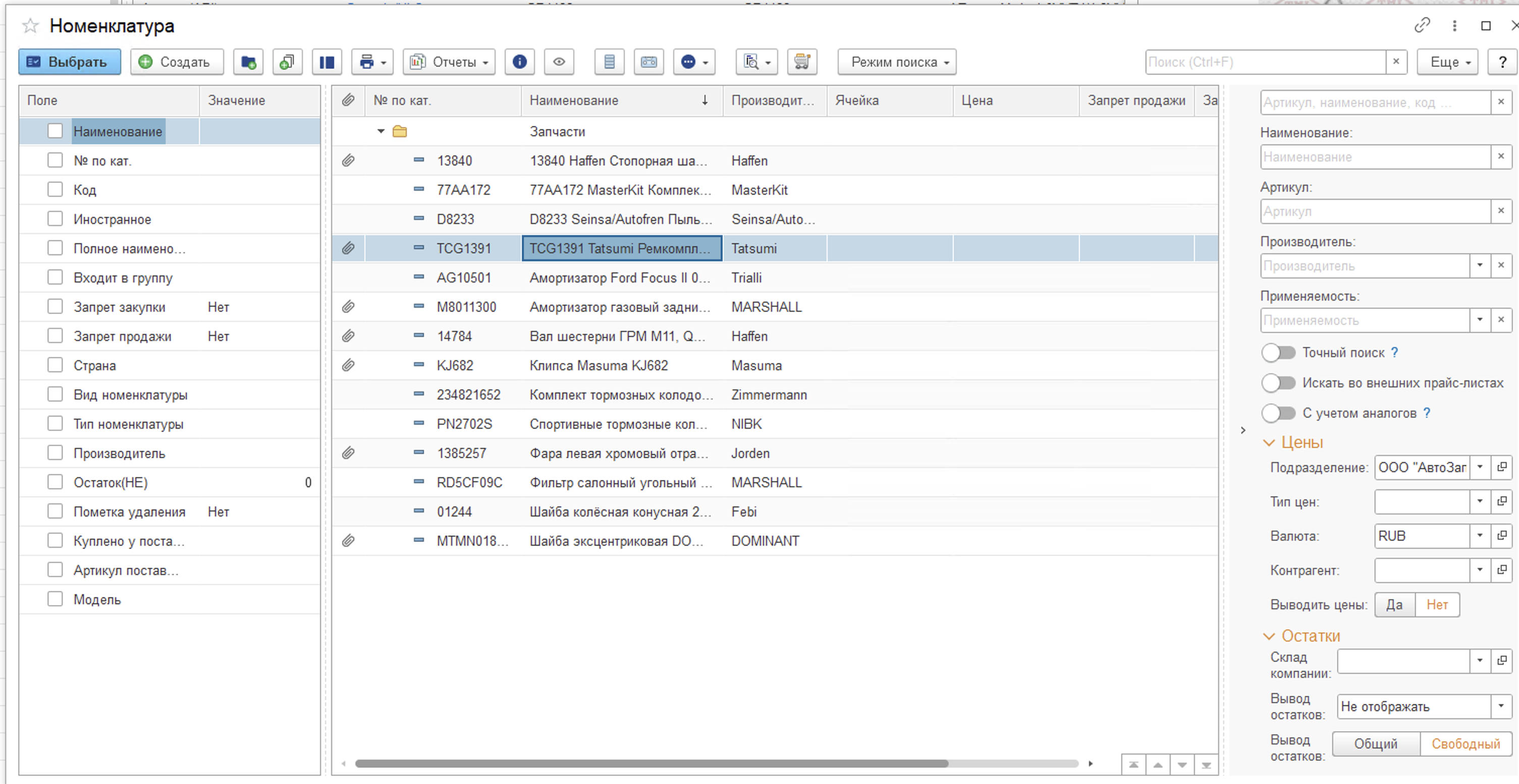Click the Производит... column header
The width and height of the screenshot is (1519, 784).
(x=775, y=100)
